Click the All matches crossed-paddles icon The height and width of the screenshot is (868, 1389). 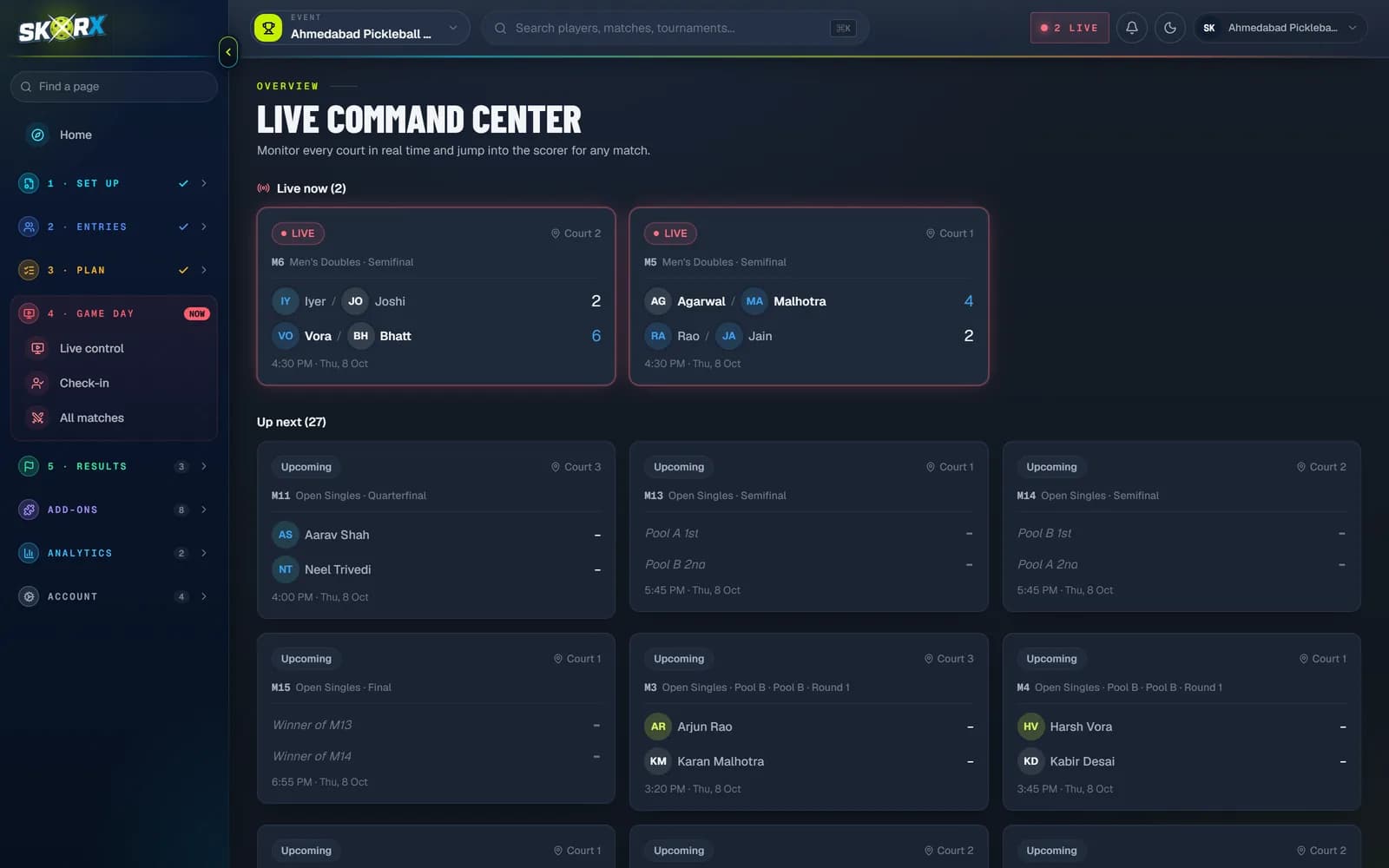point(37,418)
